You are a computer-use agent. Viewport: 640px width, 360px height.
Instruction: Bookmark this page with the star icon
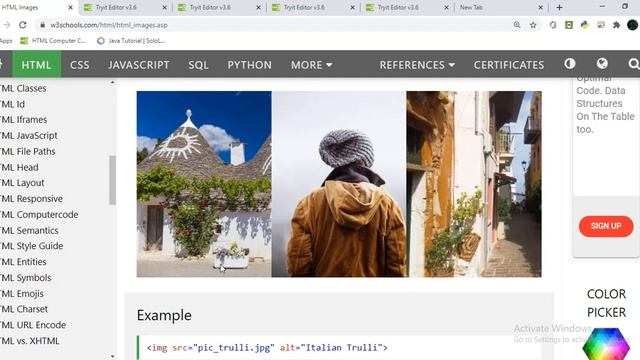click(x=533, y=25)
